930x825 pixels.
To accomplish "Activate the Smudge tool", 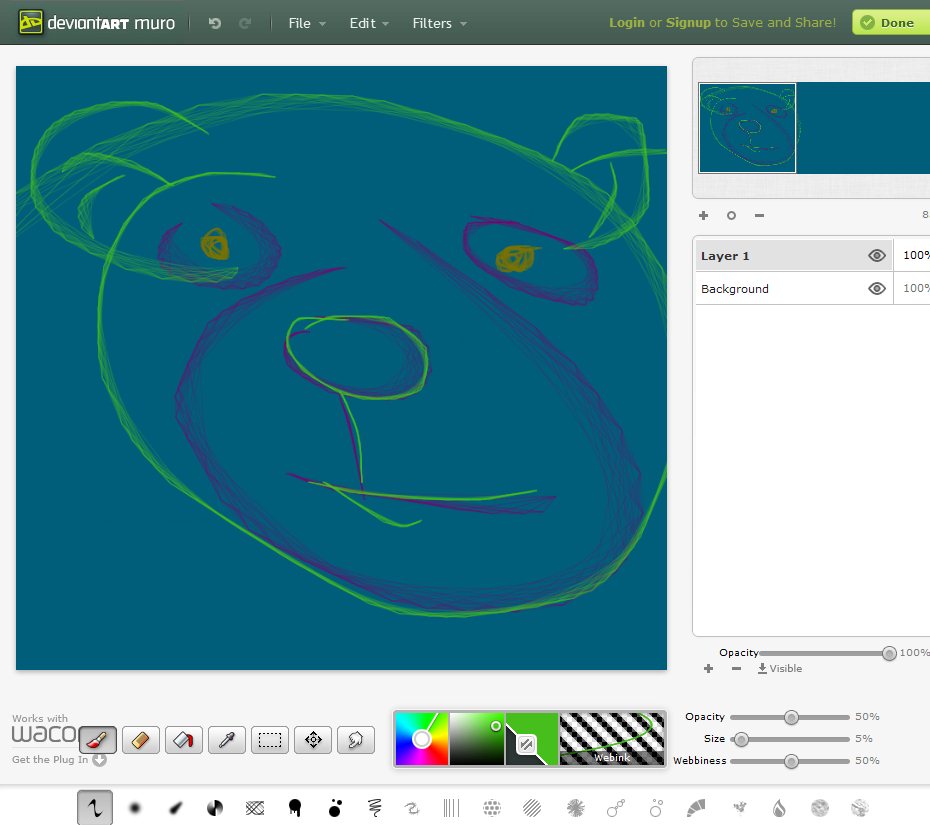I will coord(356,741).
